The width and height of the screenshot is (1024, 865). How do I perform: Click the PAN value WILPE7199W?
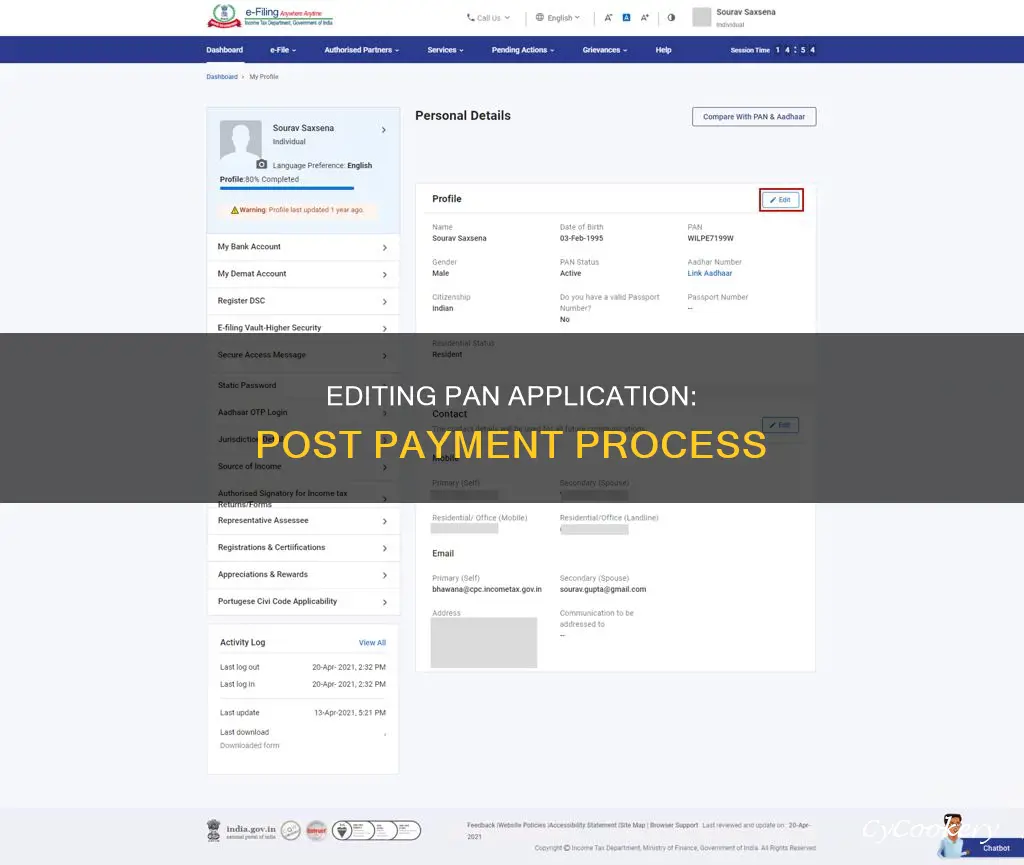click(711, 238)
